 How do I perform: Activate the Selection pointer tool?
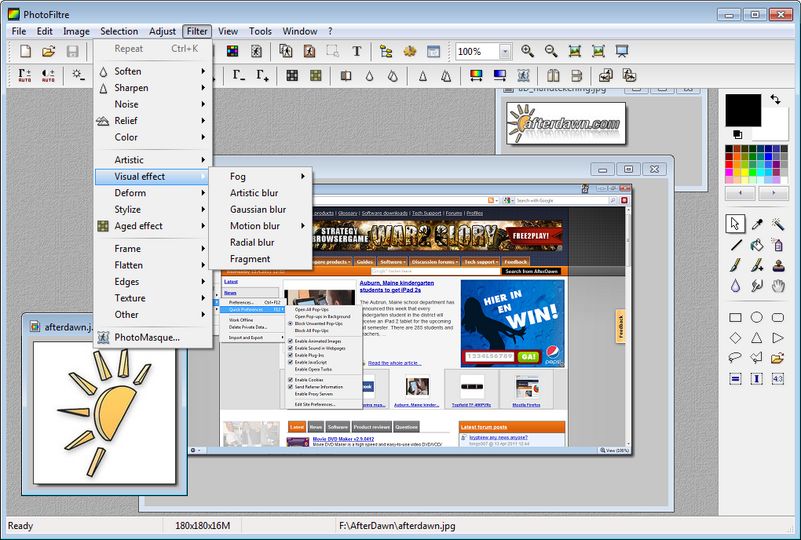[735, 224]
